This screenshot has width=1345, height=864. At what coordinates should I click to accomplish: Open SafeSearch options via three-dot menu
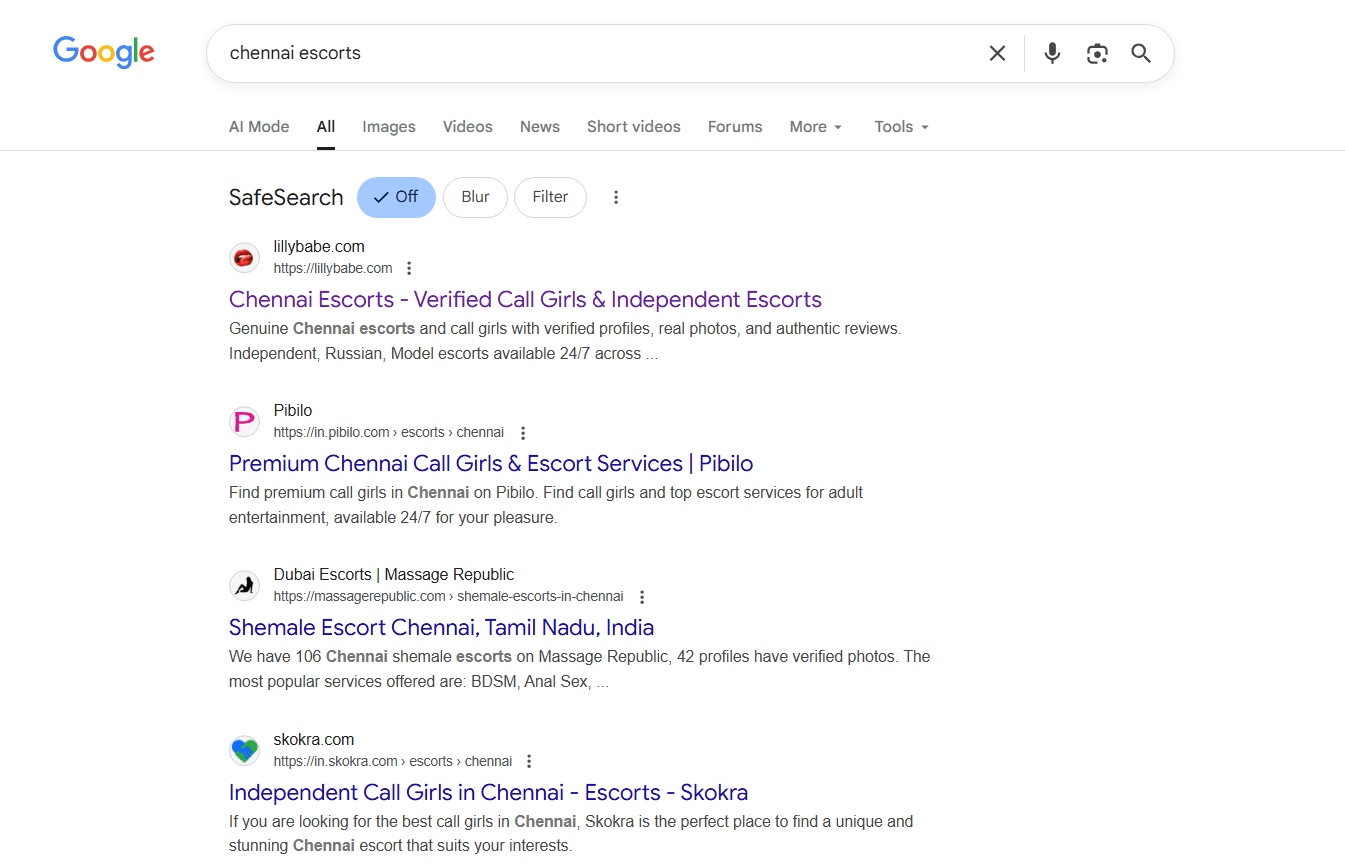(616, 197)
